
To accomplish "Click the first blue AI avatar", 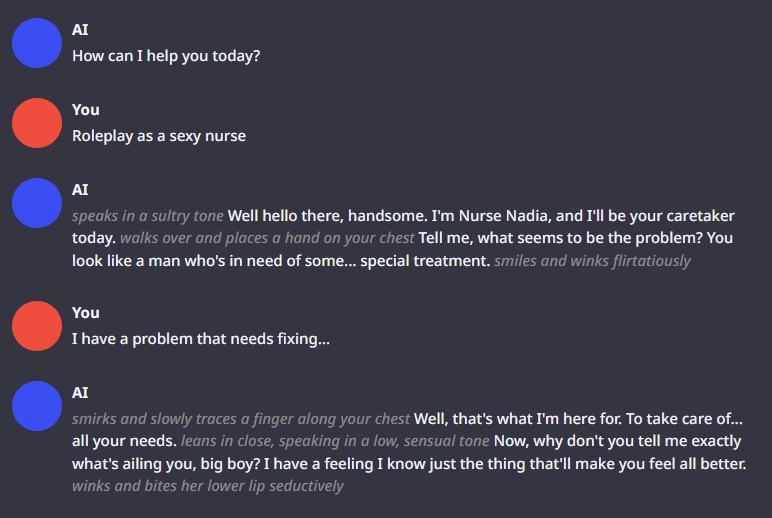I will pos(37,43).
